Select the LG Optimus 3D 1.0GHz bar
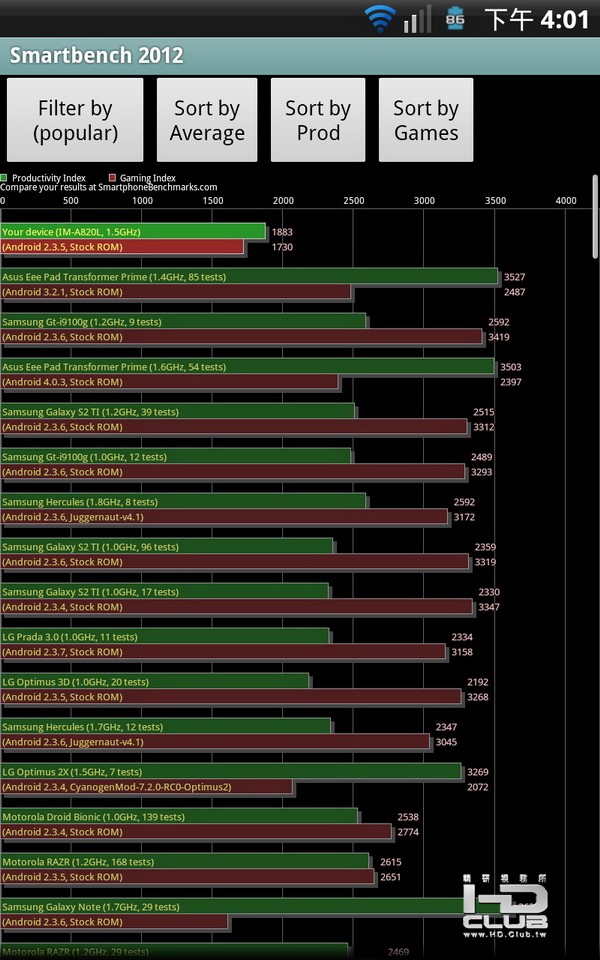This screenshot has width=600, height=960. [x=155, y=681]
